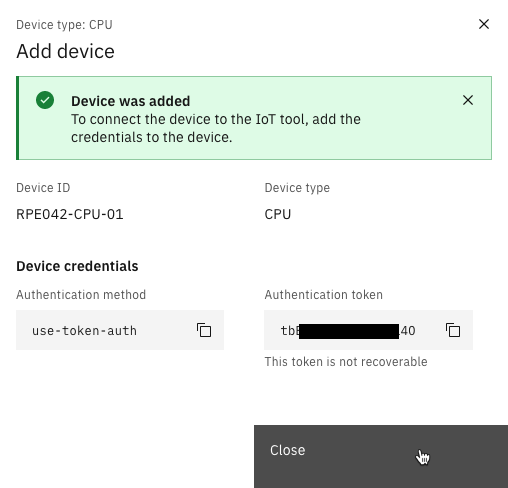
Task: Click the 'Authentication method' label
Action: [81, 295]
